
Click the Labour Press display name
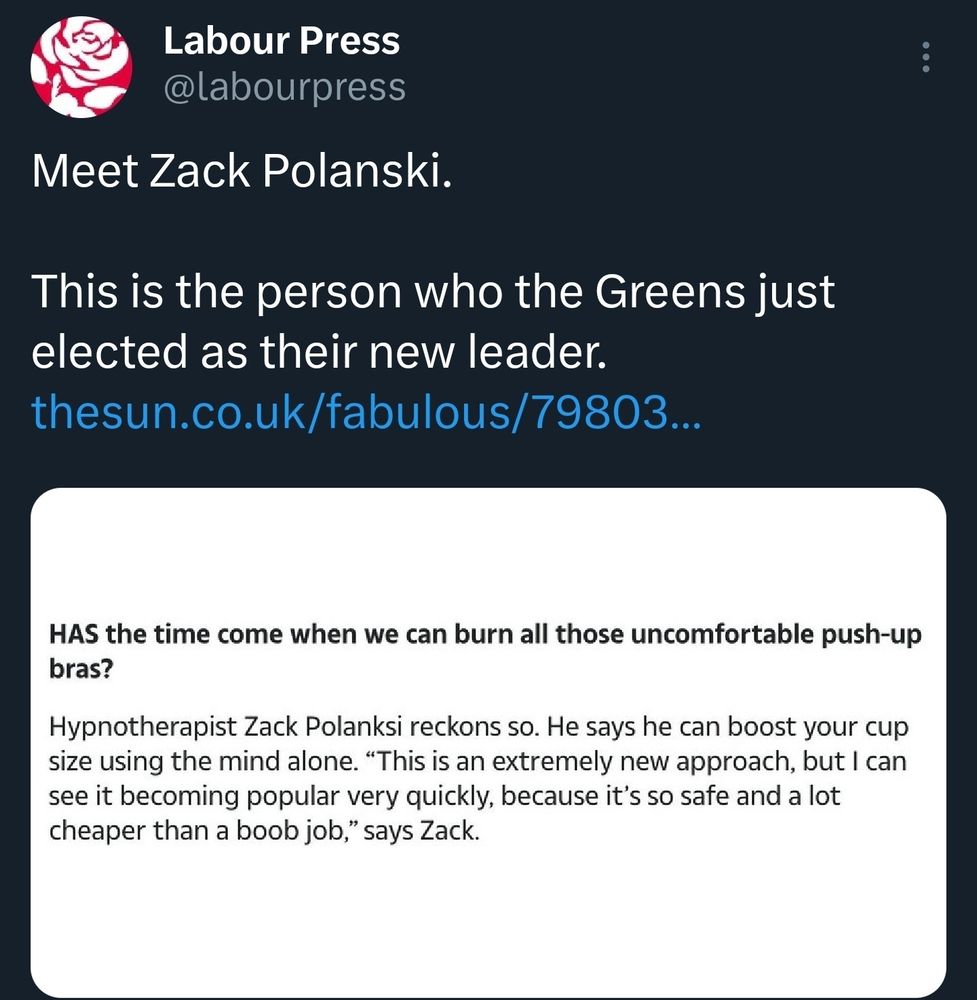[281, 41]
